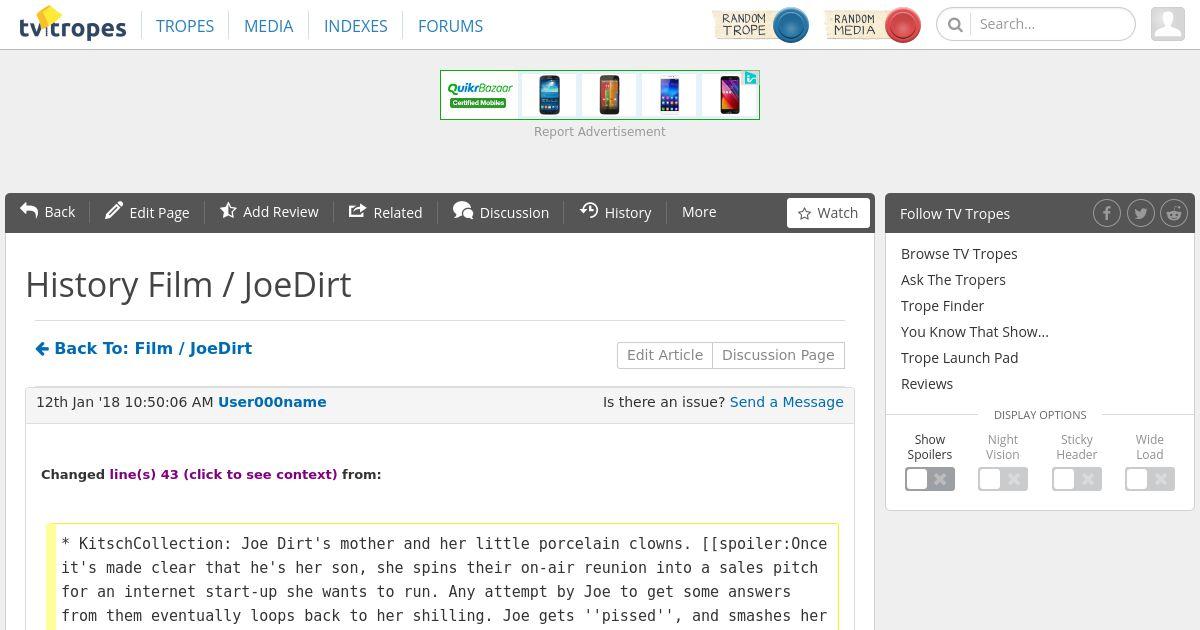Screen dimensions: 1200x630
Task: Open Related pages
Action: [x=385, y=212]
